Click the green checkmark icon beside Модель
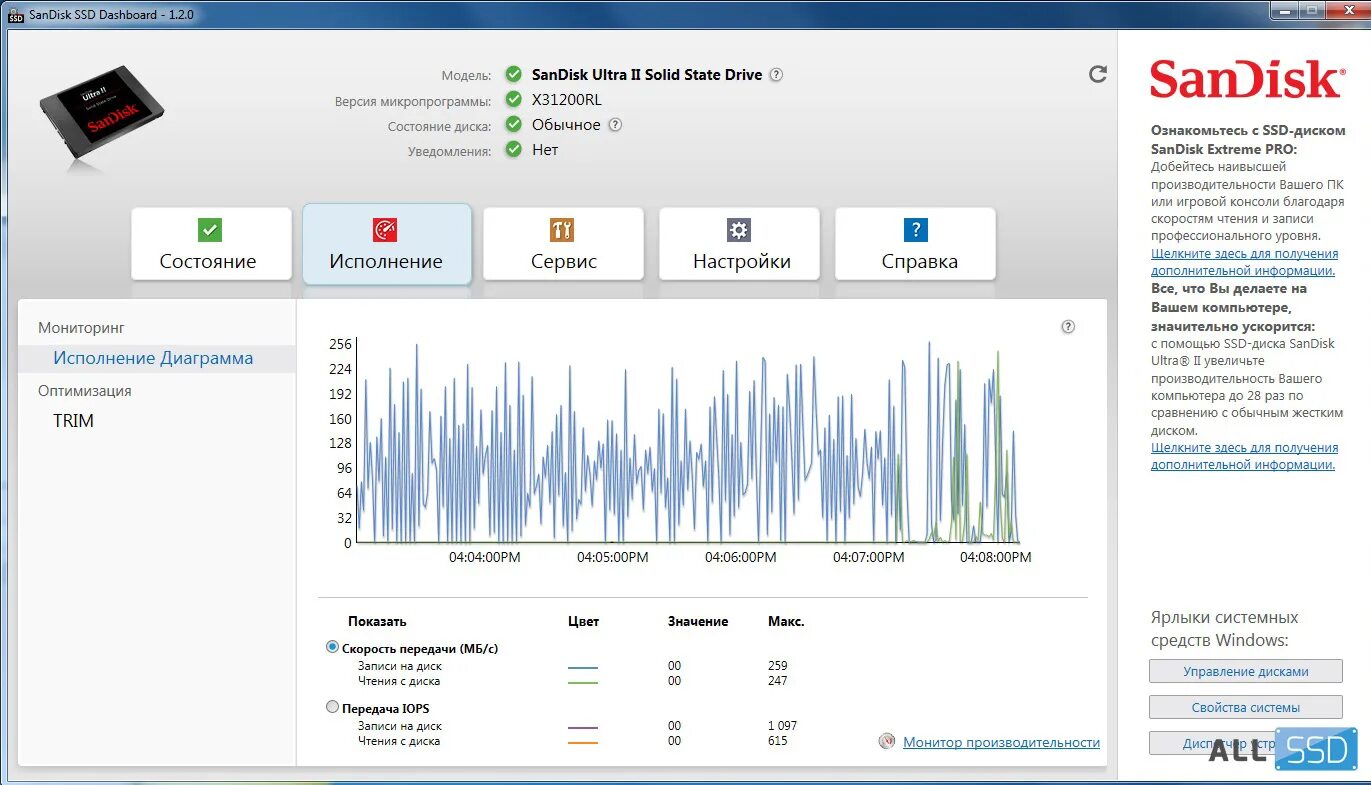Viewport: 1371px width, 785px height. [x=513, y=74]
